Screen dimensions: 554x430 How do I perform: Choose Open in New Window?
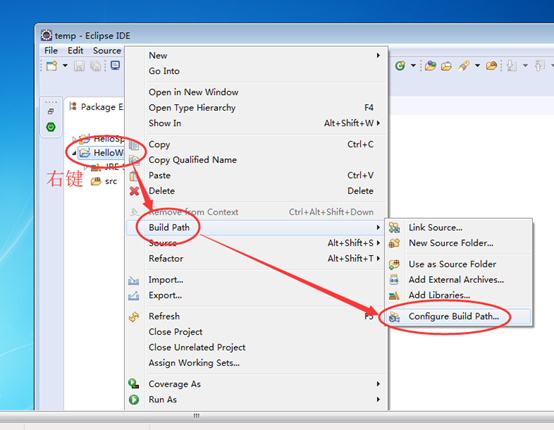point(257,92)
